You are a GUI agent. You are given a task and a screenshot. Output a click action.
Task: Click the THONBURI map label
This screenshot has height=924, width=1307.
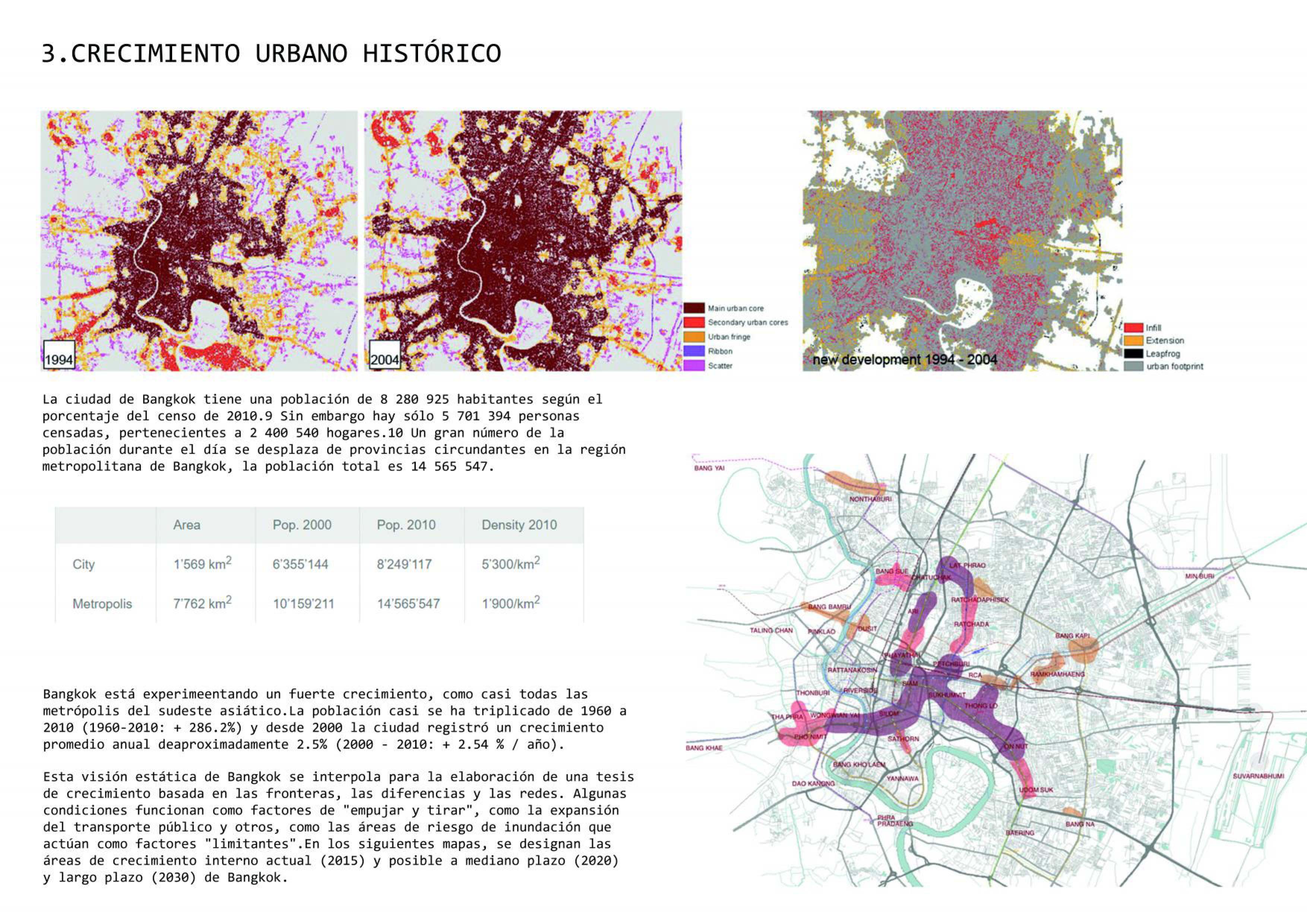click(813, 693)
